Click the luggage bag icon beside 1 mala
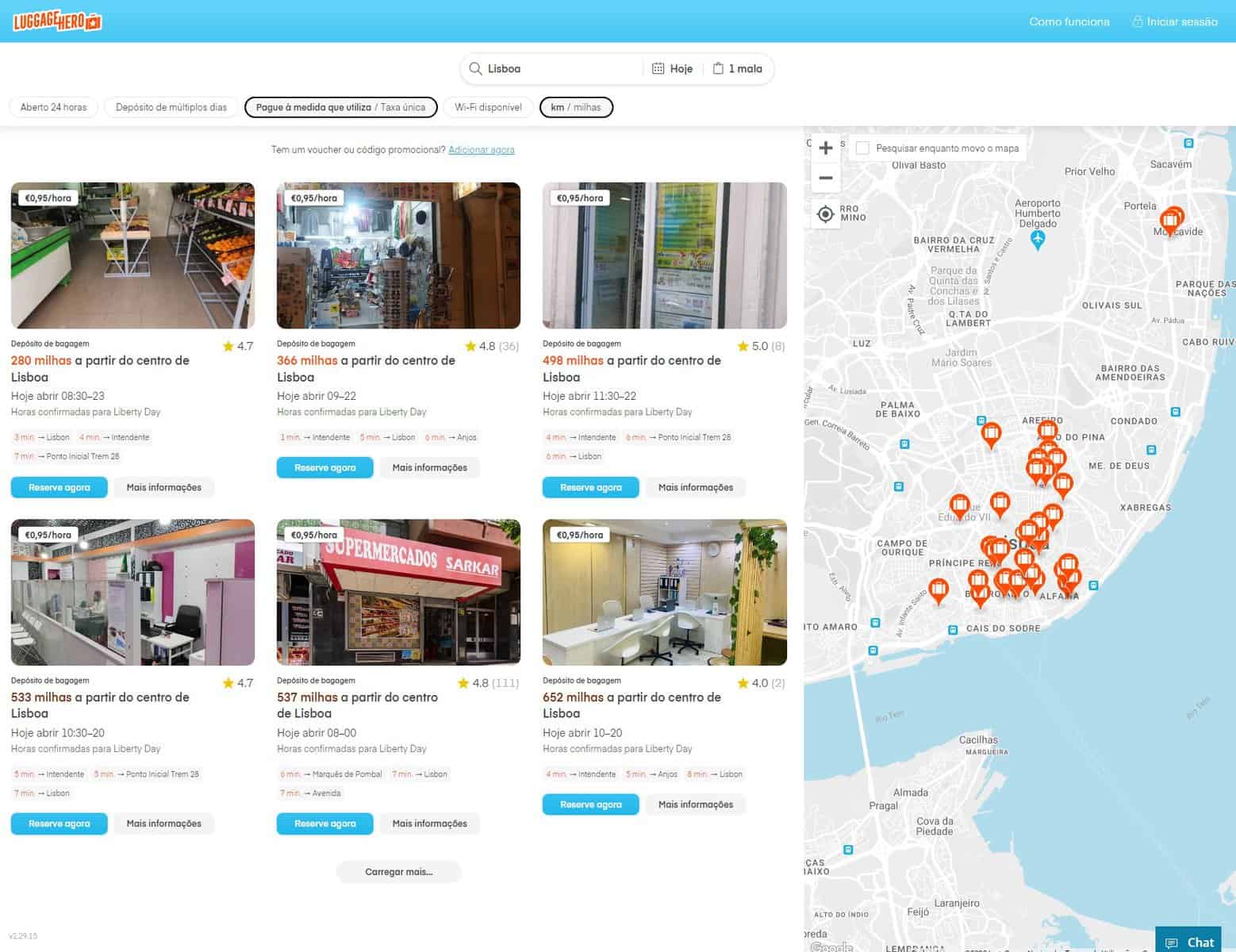Screen dimensions: 1236x952 719,68
